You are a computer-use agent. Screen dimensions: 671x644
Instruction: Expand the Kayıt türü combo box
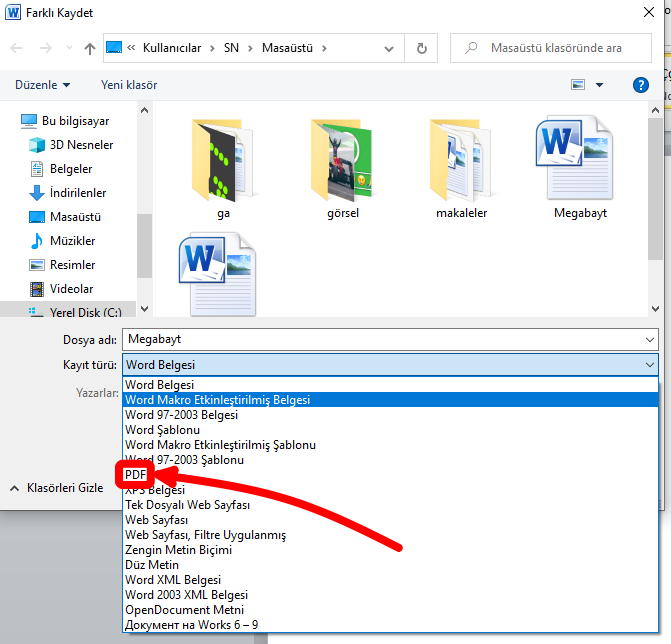[390, 365]
